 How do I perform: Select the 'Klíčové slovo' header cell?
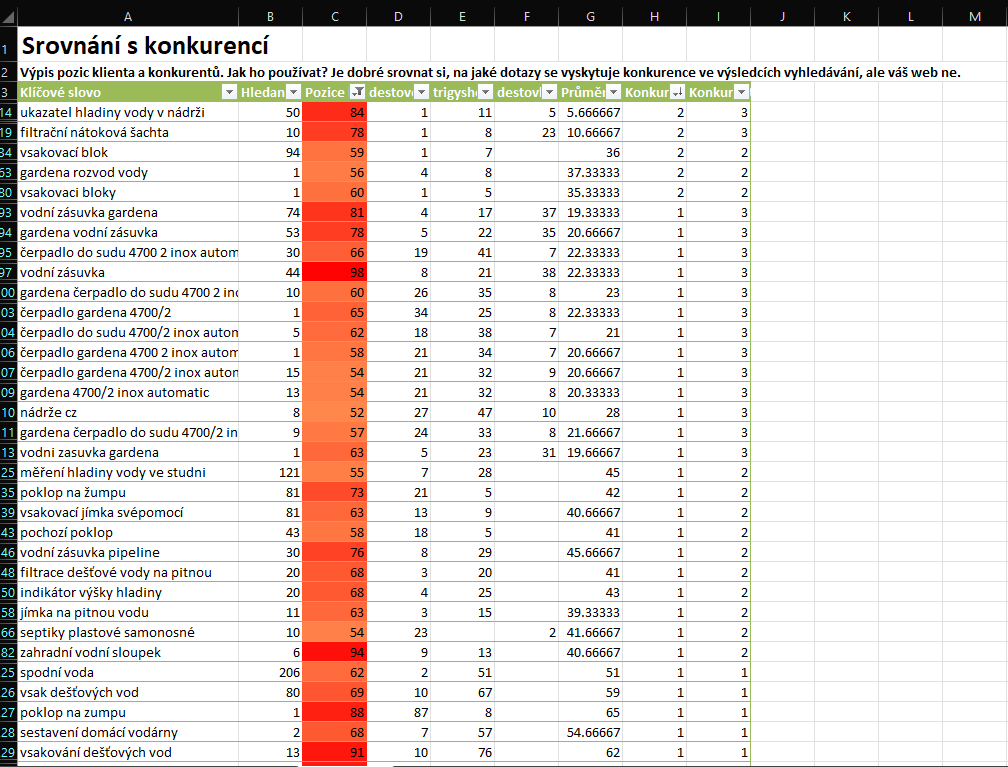[128, 93]
